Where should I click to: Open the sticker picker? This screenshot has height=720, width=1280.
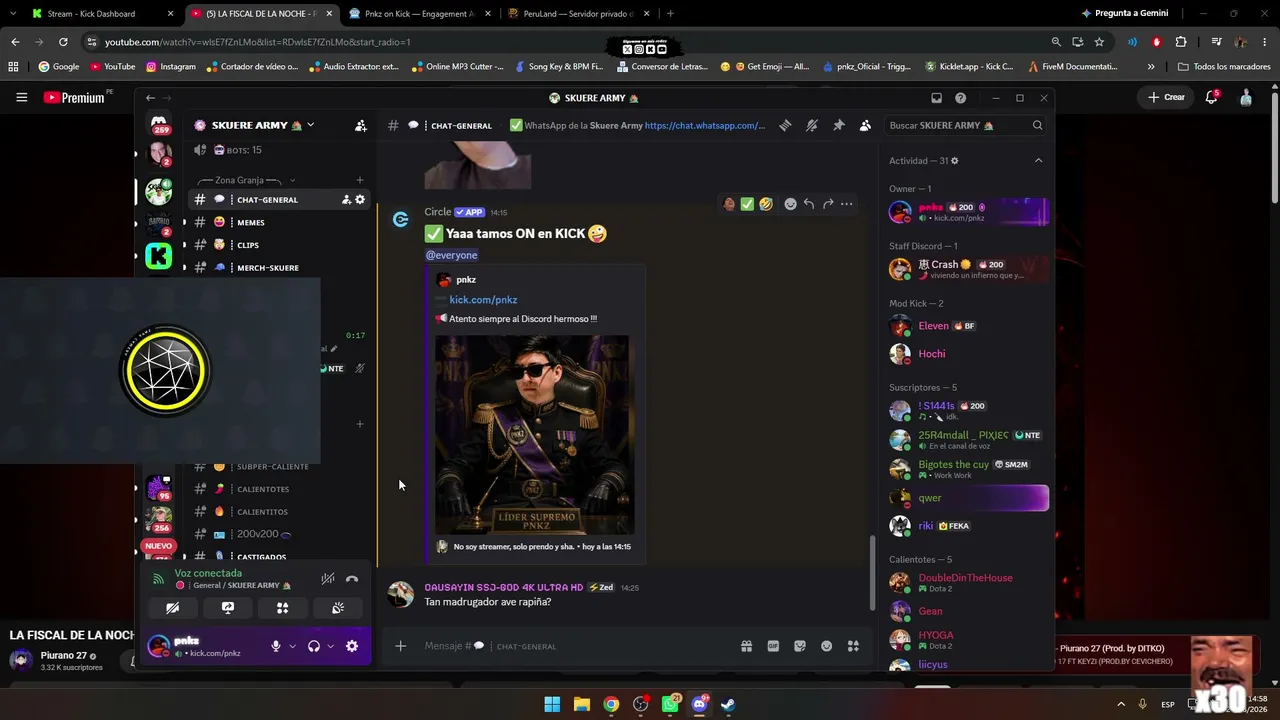click(x=800, y=646)
